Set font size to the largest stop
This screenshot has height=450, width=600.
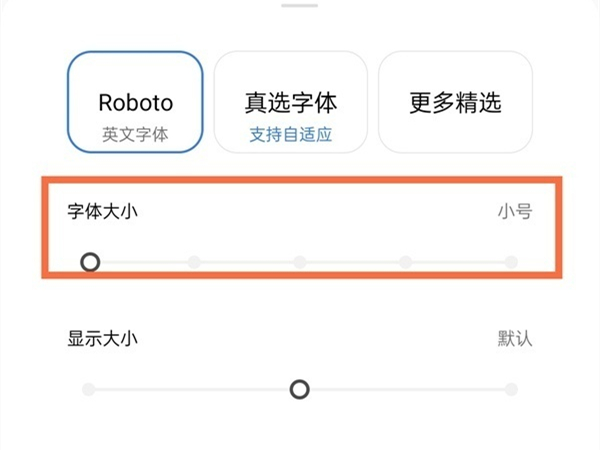click(x=511, y=262)
